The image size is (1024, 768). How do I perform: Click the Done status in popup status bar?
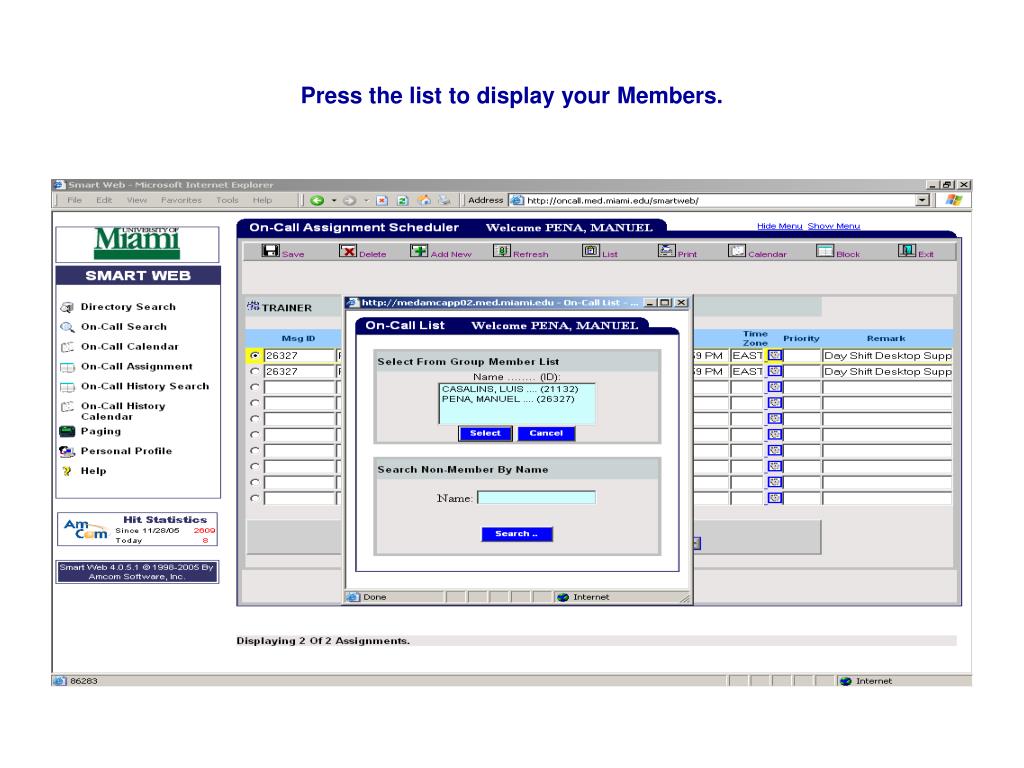(375, 597)
